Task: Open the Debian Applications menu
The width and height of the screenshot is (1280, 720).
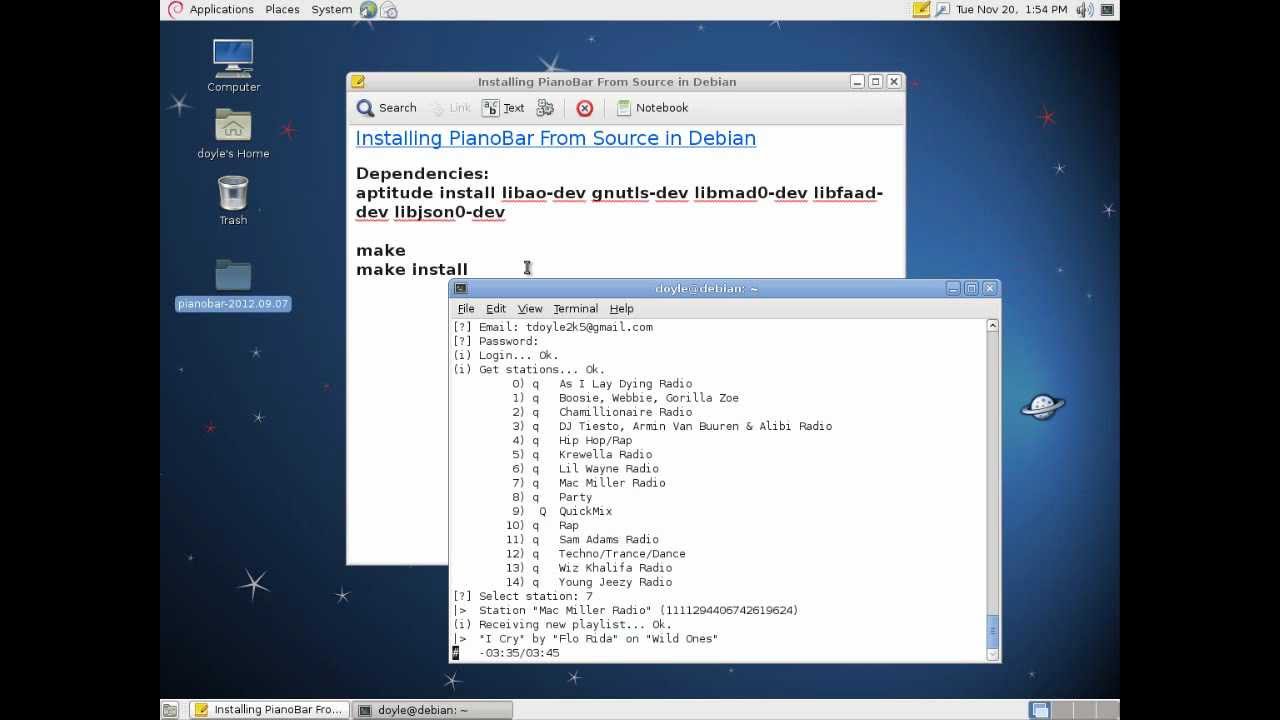Action: pyautogui.click(x=211, y=9)
